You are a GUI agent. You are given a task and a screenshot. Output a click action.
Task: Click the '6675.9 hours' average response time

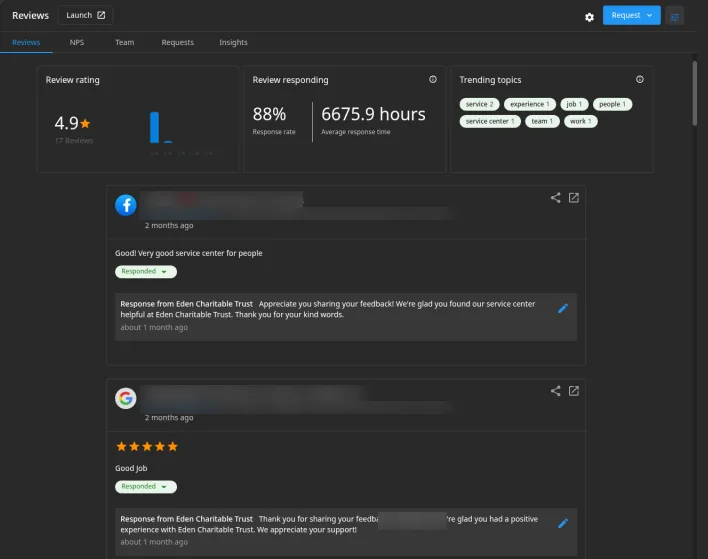373,114
